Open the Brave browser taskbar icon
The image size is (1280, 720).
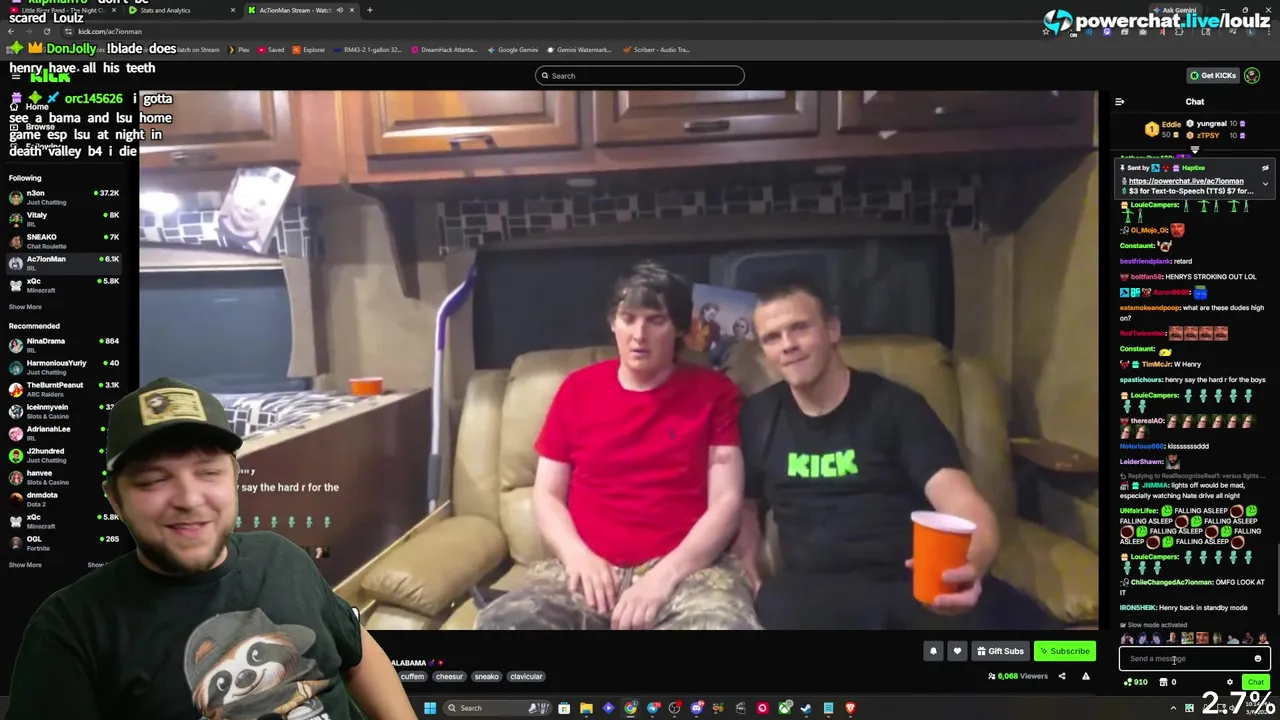coord(850,708)
